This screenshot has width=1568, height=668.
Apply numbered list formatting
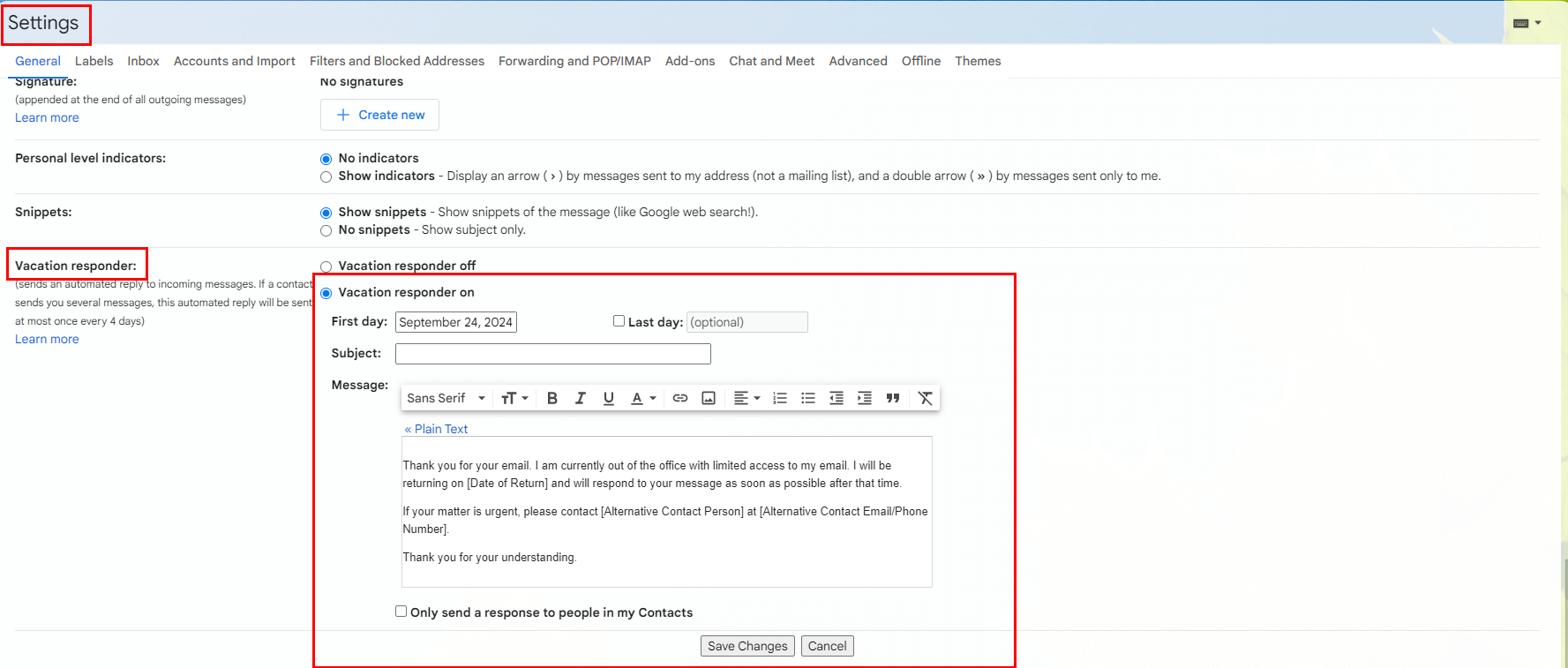coord(780,398)
